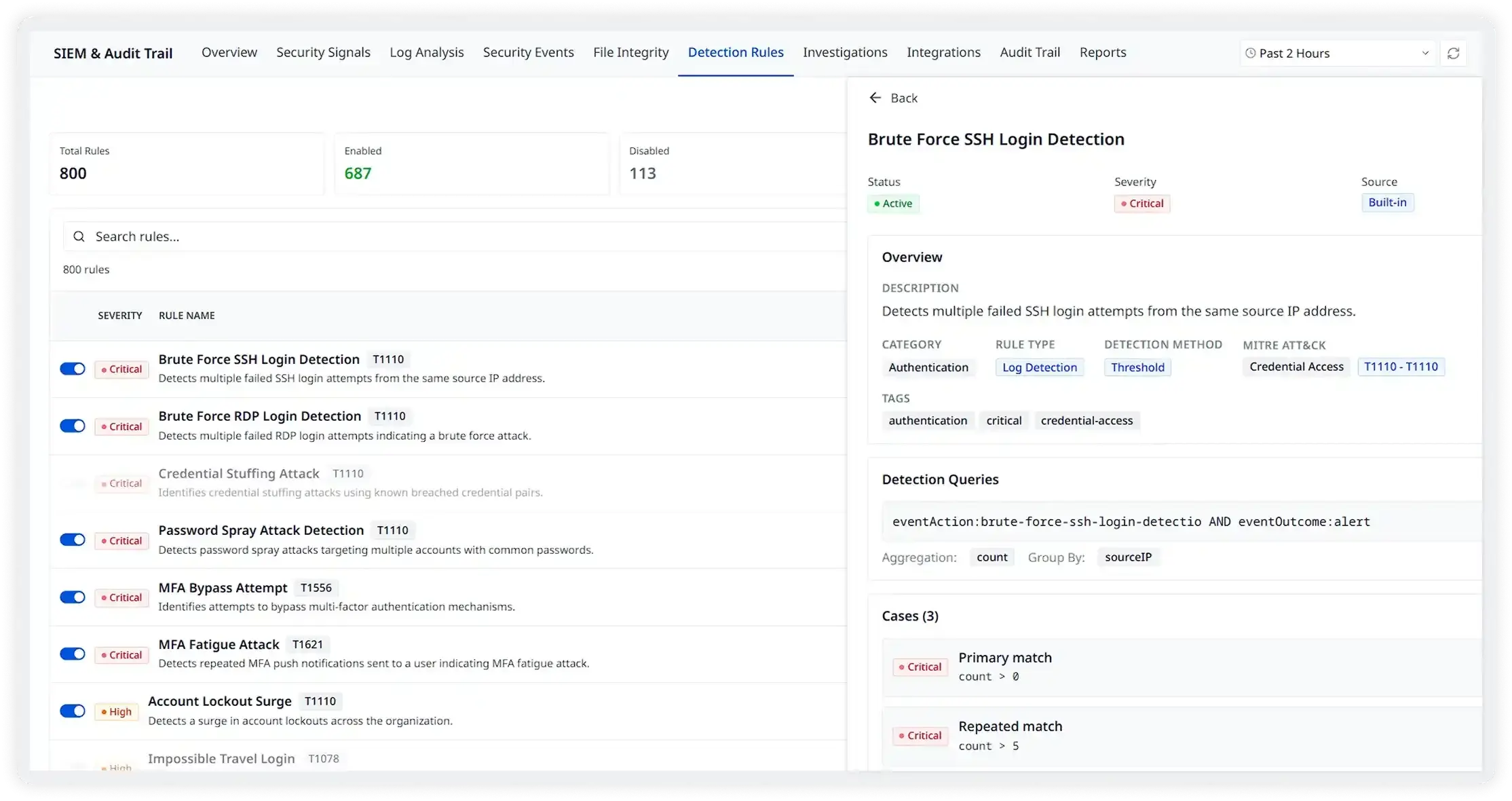This screenshot has height=801, width=1512.
Task: Click T1556 tag beside MFA Bypass Attempt
Action: pyautogui.click(x=316, y=588)
